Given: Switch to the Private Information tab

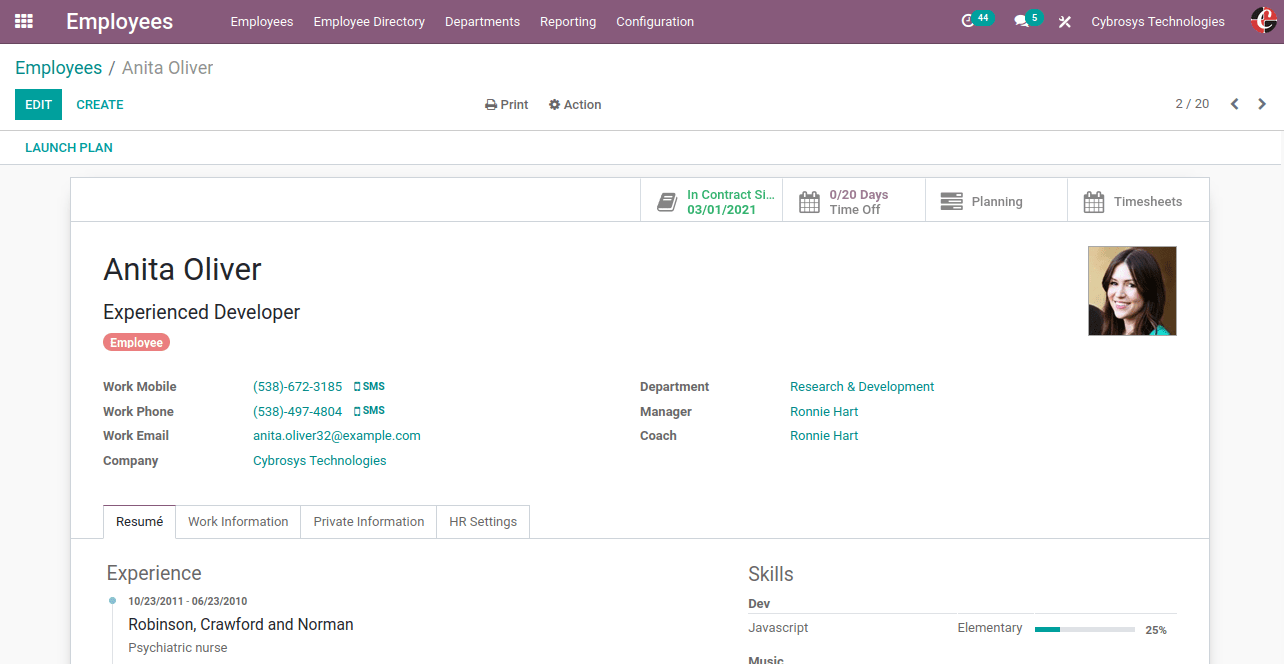Looking at the screenshot, I should coord(368,521).
